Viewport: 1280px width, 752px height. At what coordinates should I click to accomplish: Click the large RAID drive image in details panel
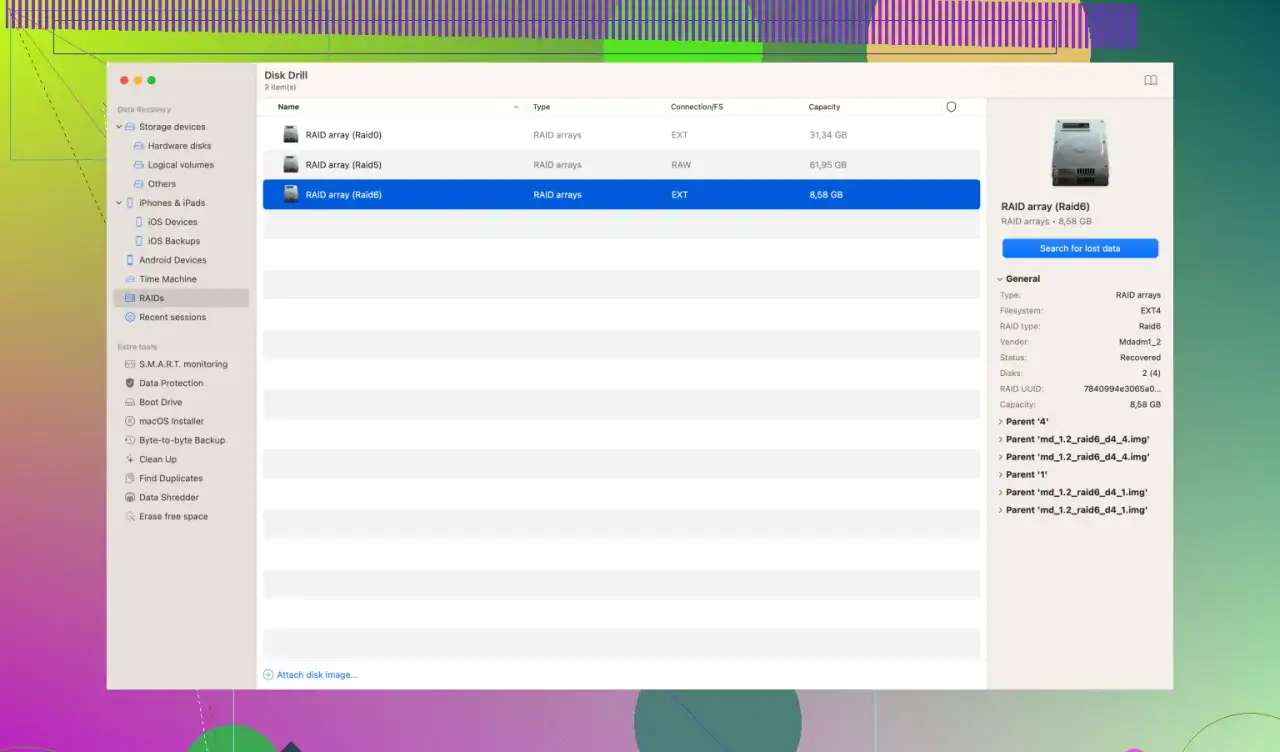(x=1080, y=153)
